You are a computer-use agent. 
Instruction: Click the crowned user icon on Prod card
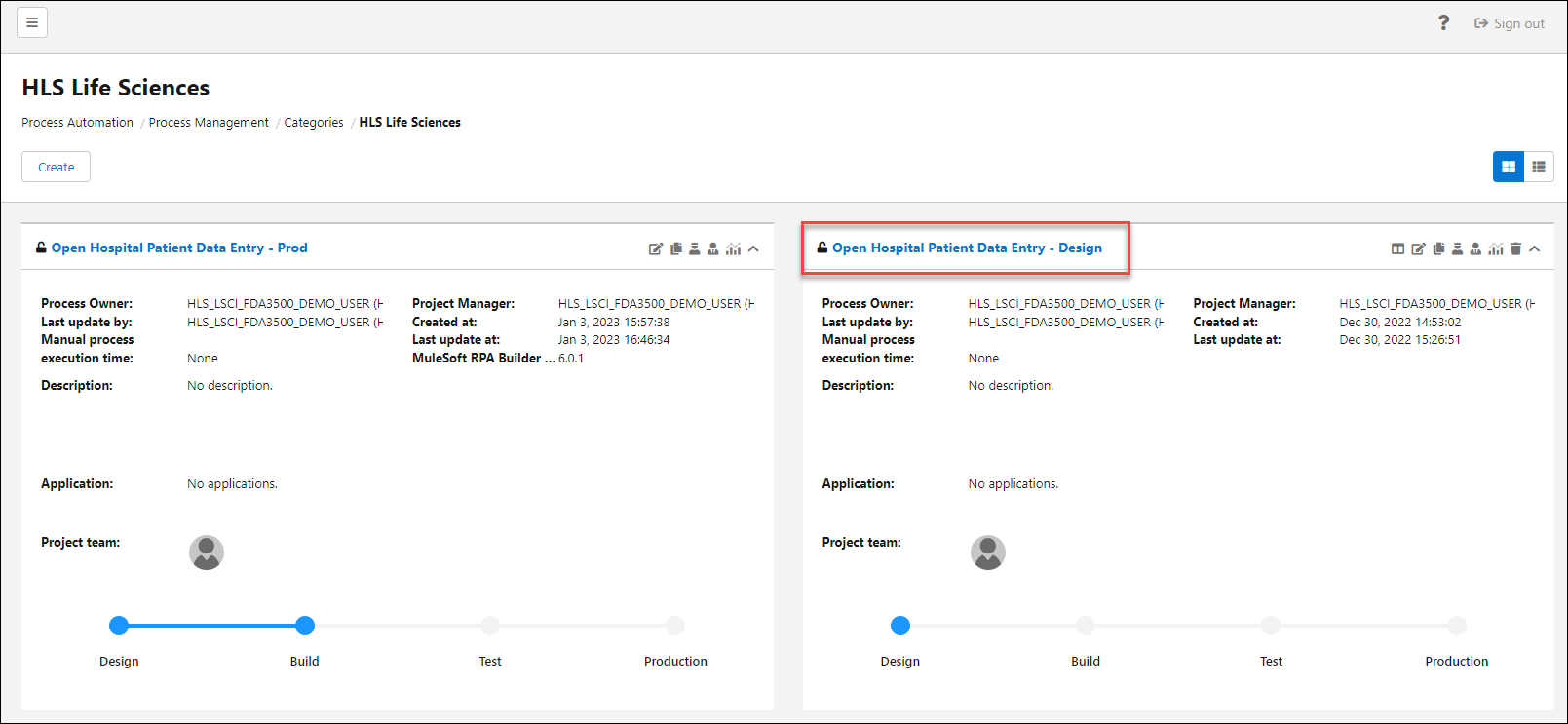pyautogui.click(x=694, y=249)
